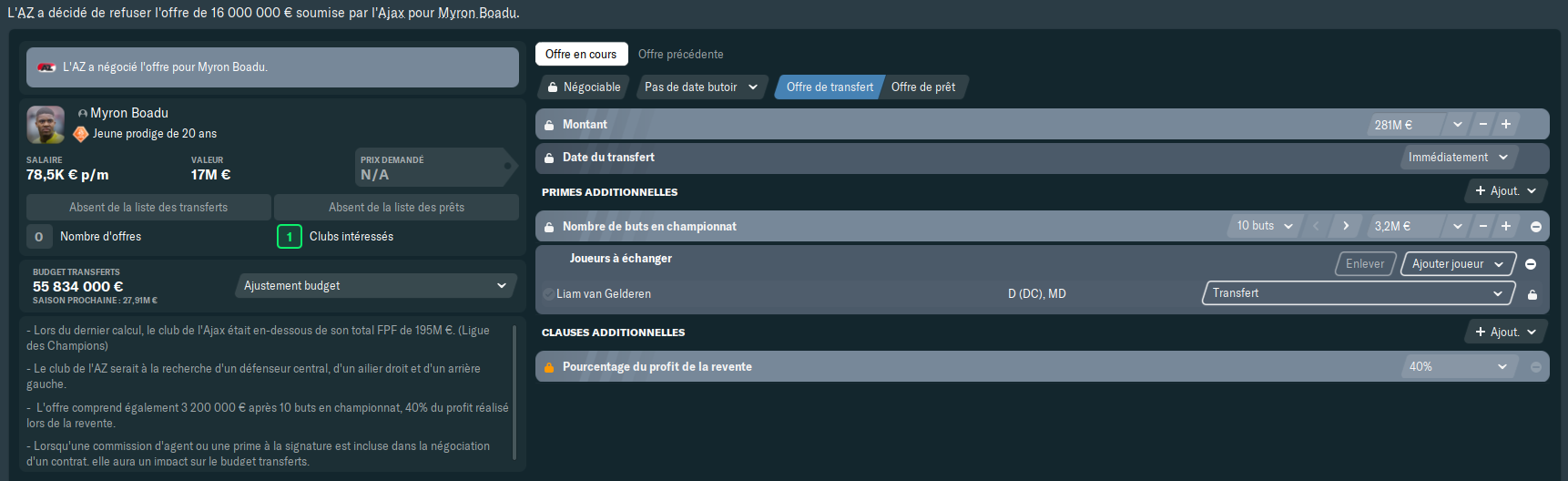
Task: Click the Jeune prodige badge icon
Action: tap(80, 134)
